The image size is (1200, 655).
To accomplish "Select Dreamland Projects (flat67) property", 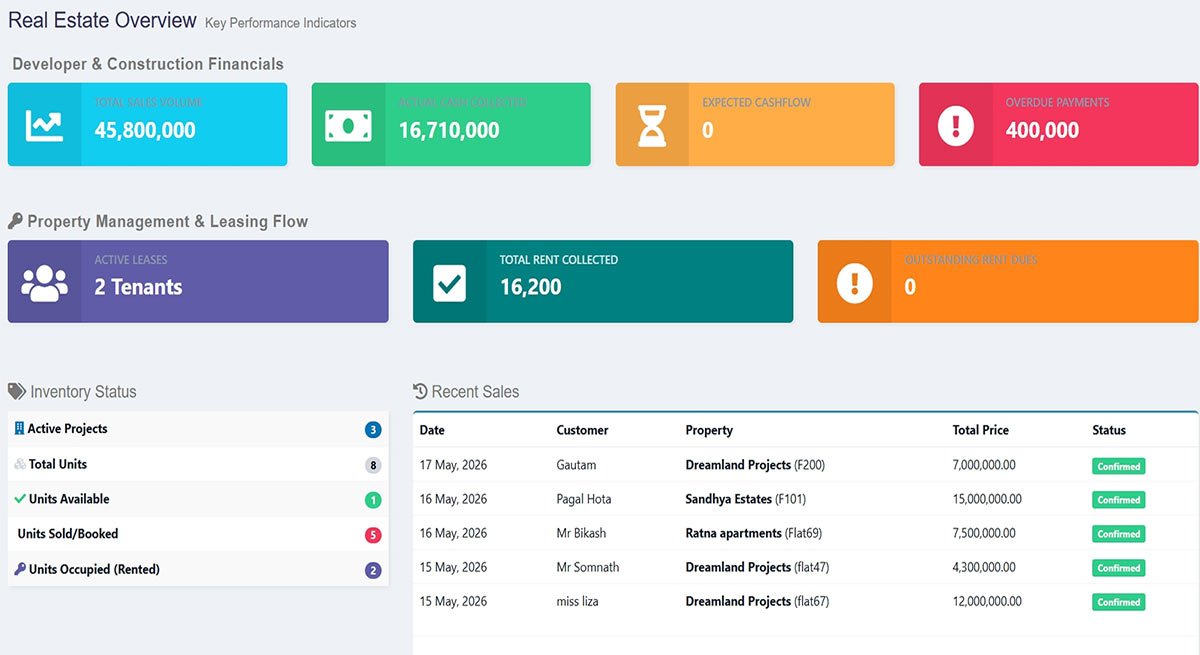I will coord(757,601).
